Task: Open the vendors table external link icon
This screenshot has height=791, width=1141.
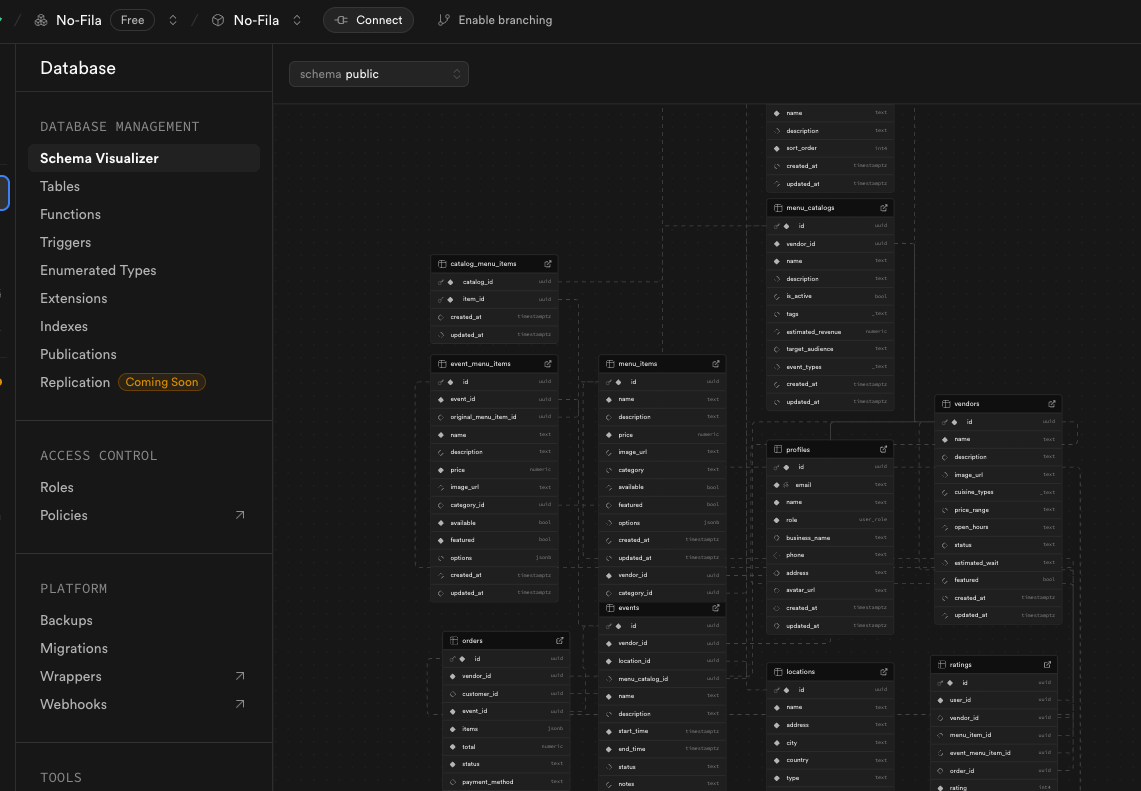Action: pyautogui.click(x=1051, y=404)
